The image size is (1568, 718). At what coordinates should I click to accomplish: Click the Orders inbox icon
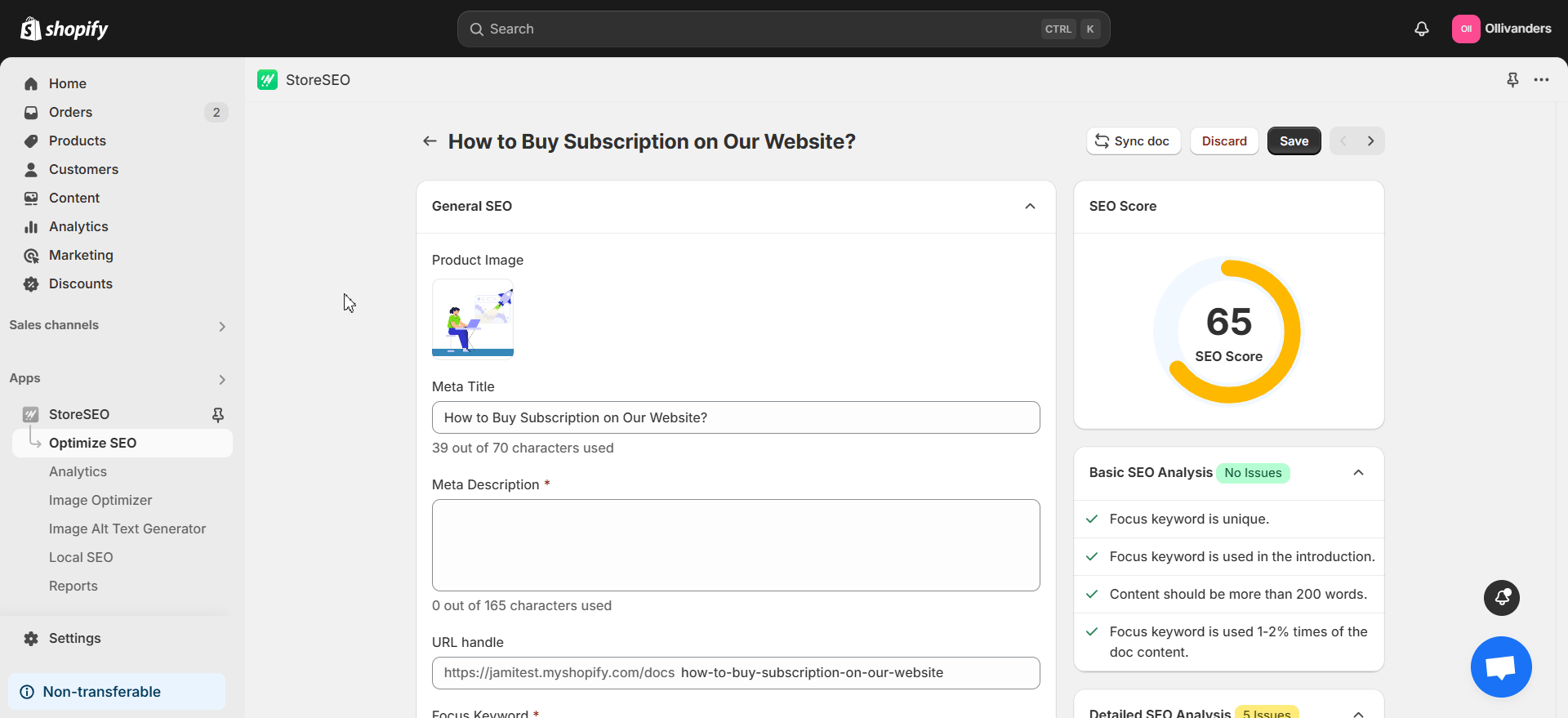pos(31,112)
